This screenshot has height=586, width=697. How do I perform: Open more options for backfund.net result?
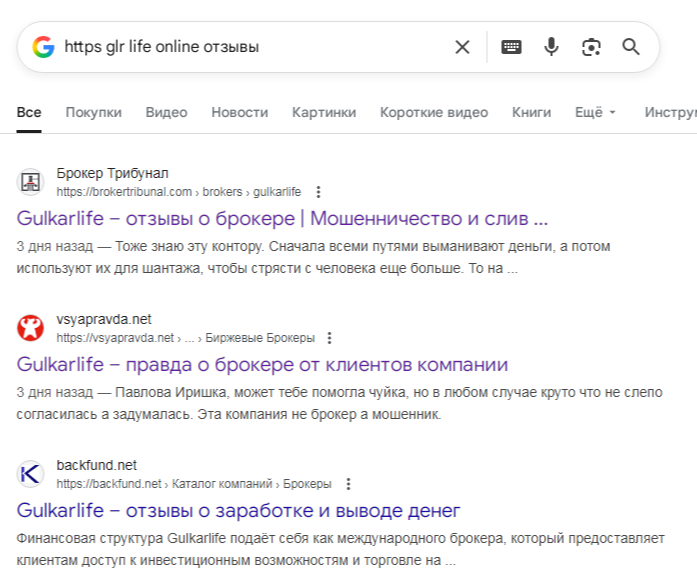[348, 484]
